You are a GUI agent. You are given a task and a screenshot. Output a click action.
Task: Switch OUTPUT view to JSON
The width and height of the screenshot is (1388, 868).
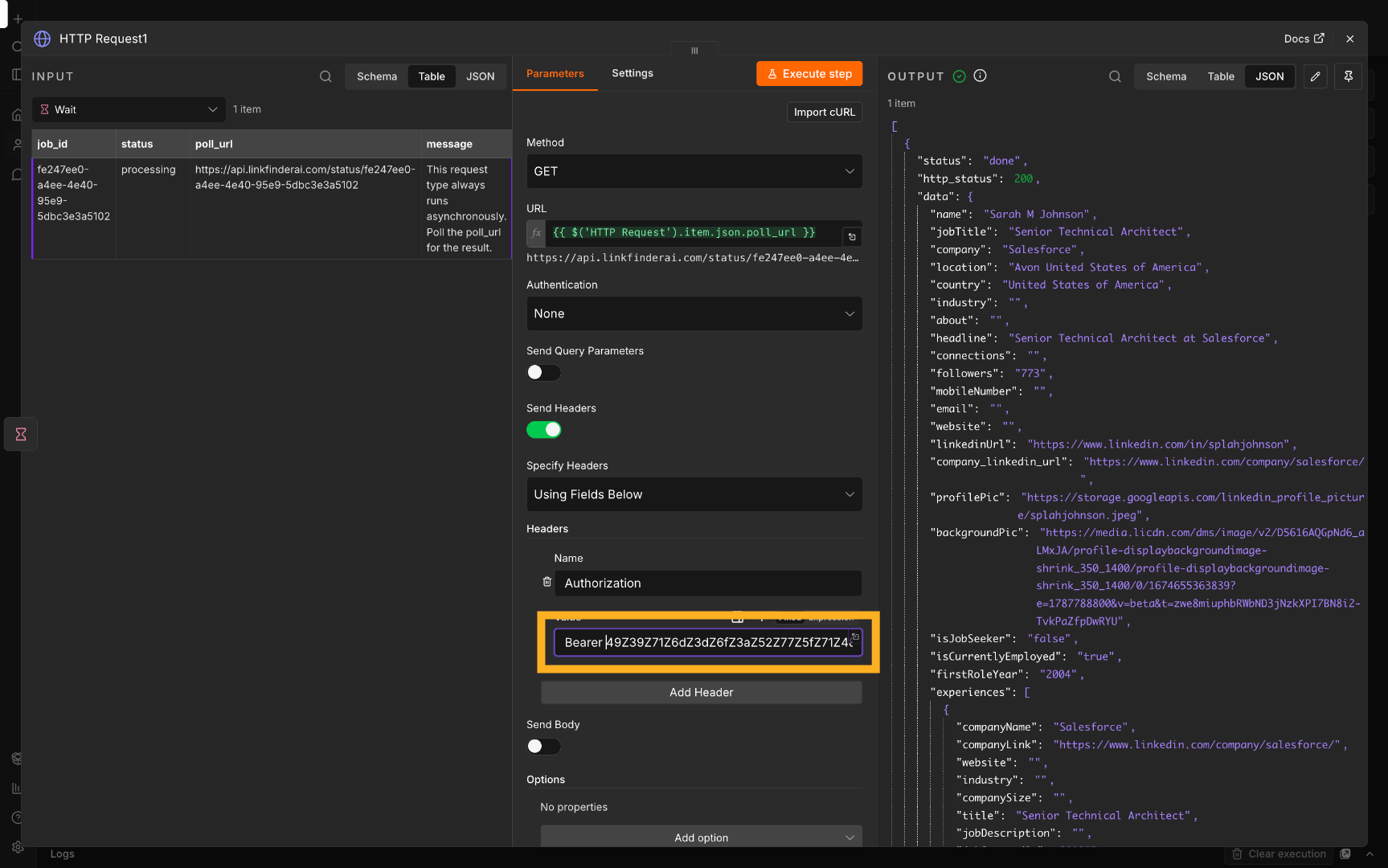[x=1270, y=76]
